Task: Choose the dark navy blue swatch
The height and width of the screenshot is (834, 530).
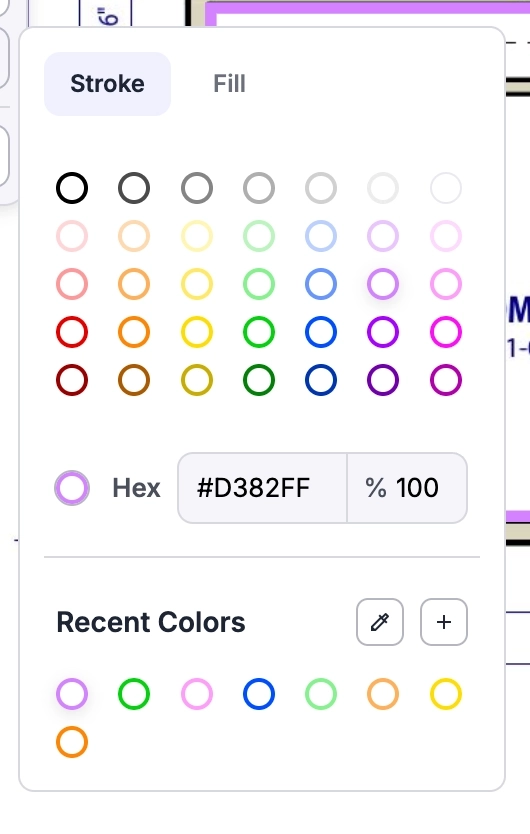Action: click(321, 380)
